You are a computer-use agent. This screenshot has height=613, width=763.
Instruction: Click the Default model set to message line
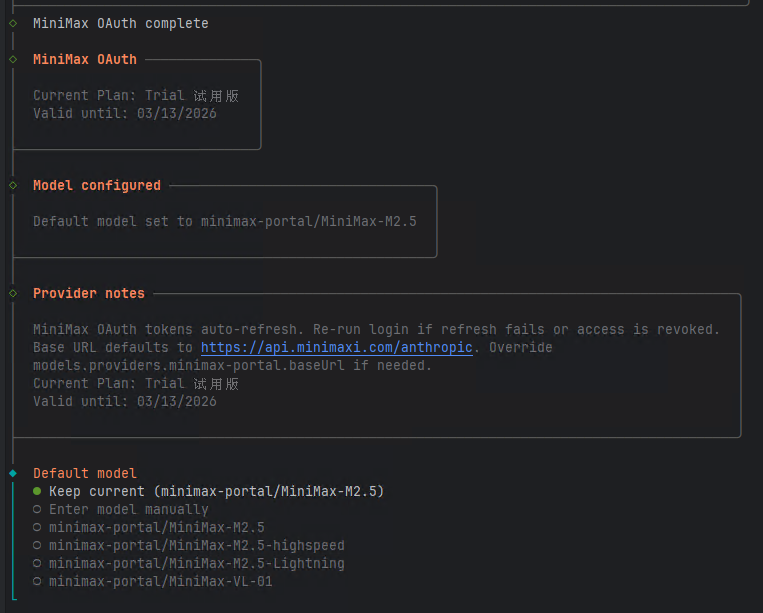click(x=224, y=221)
